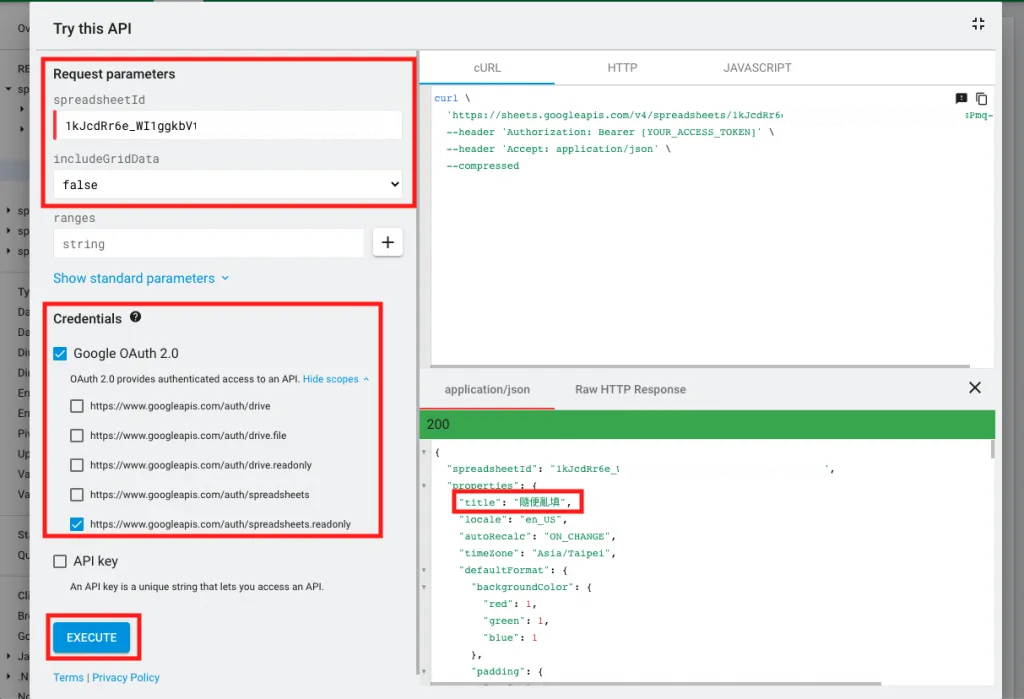Viewport: 1024px width, 699px height.
Task: Toggle the Google OAuth 2.0 checkbox
Action: point(60,353)
